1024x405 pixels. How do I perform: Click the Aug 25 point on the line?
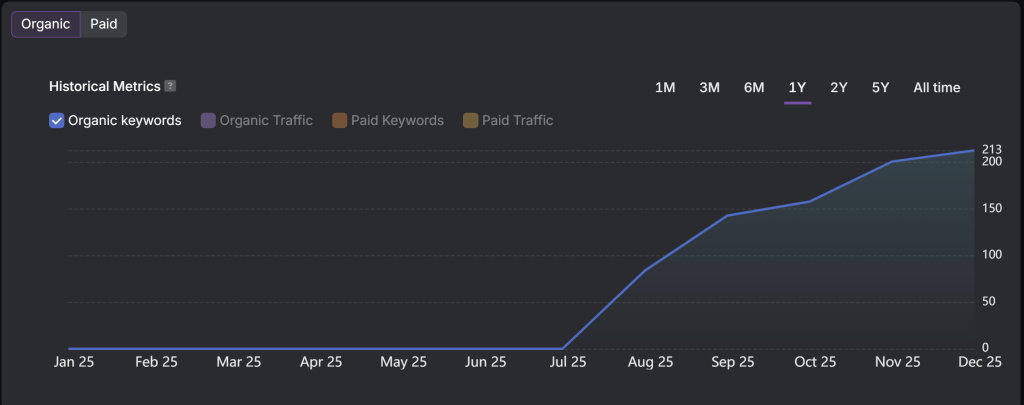click(x=645, y=271)
